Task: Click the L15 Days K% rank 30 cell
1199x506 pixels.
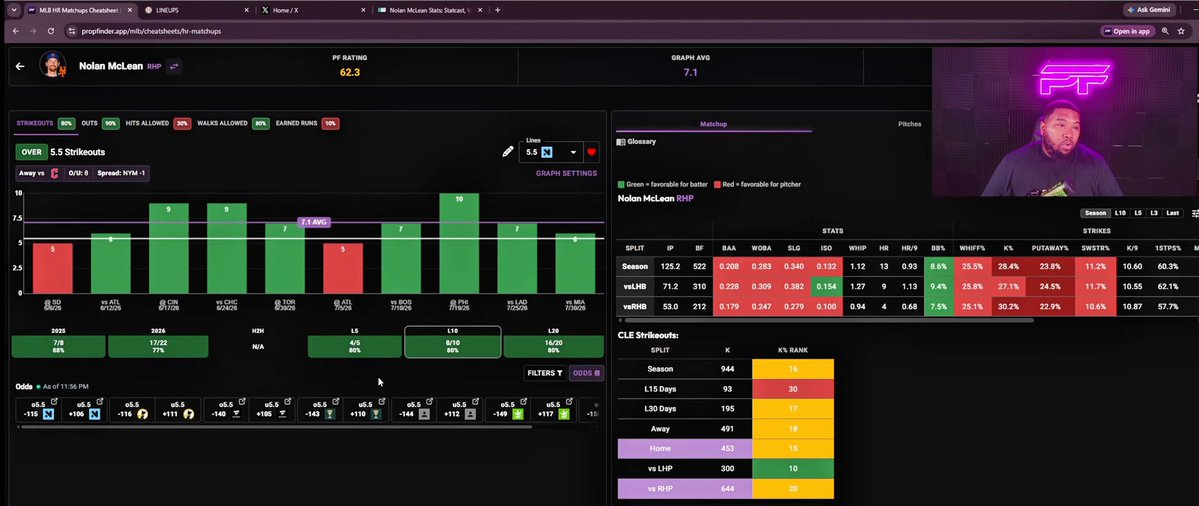Action: [x=793, y=389]
